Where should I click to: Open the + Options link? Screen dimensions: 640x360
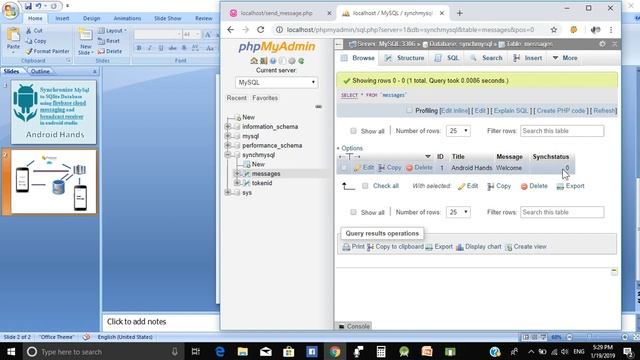pyautogui.click(x=350, y=148)
